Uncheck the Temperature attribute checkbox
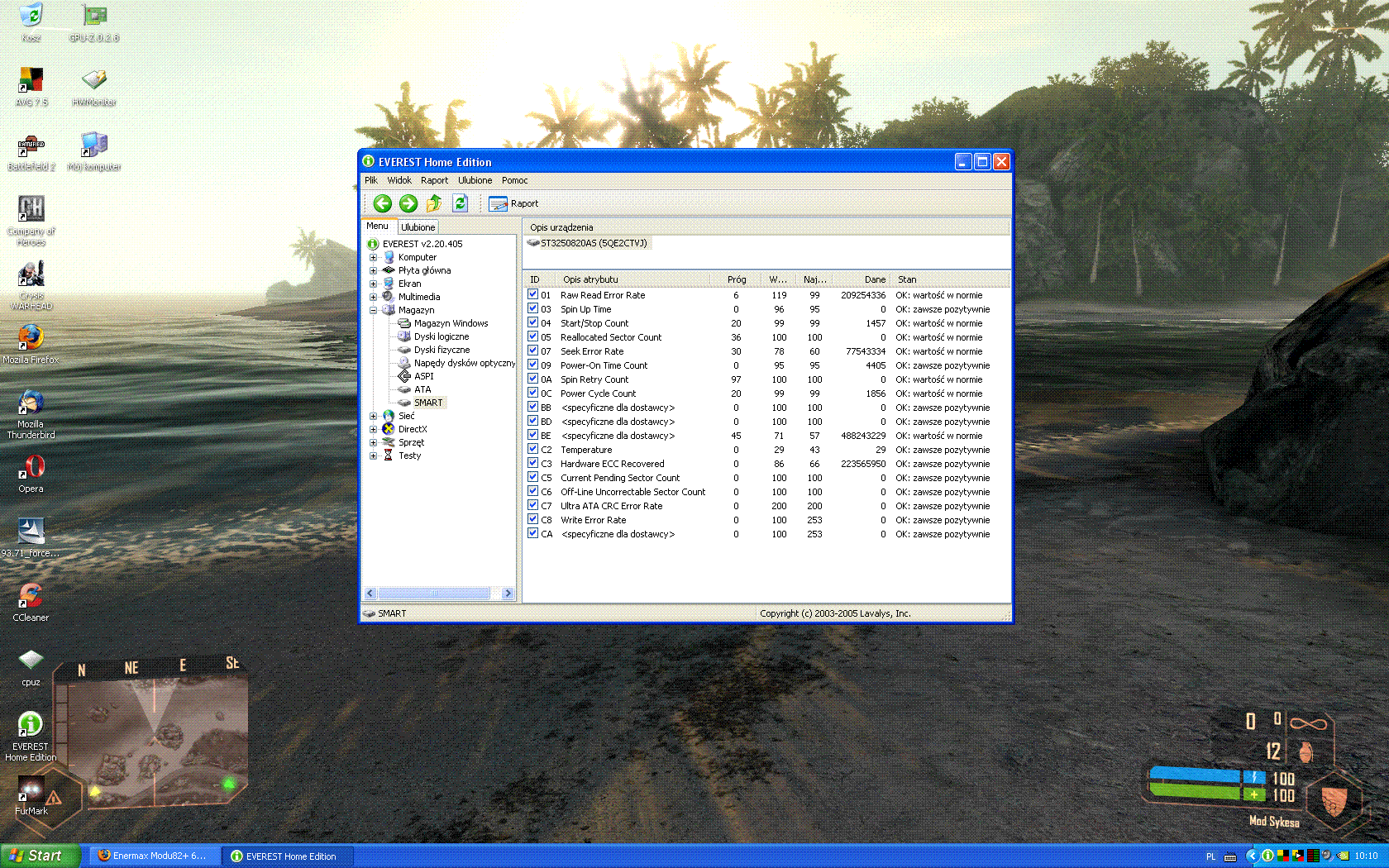The width and height of the screenshot is (1389, 868). 533,449
